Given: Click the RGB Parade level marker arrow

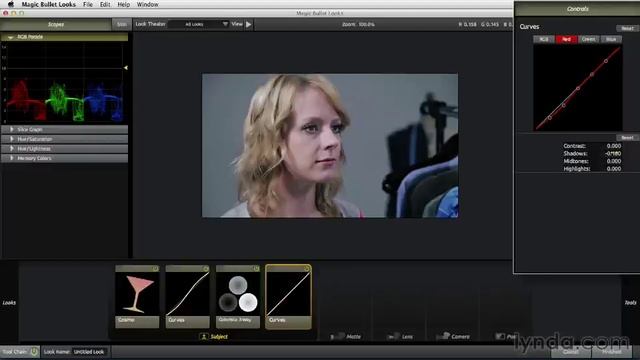Looking at the screenshot, I should pos(126,68).
